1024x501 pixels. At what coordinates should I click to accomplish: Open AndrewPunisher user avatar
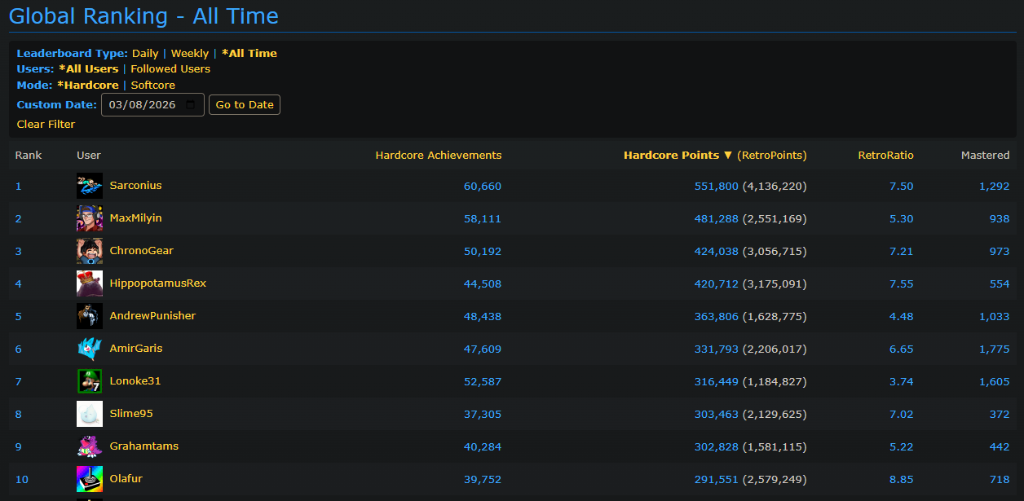89,316
